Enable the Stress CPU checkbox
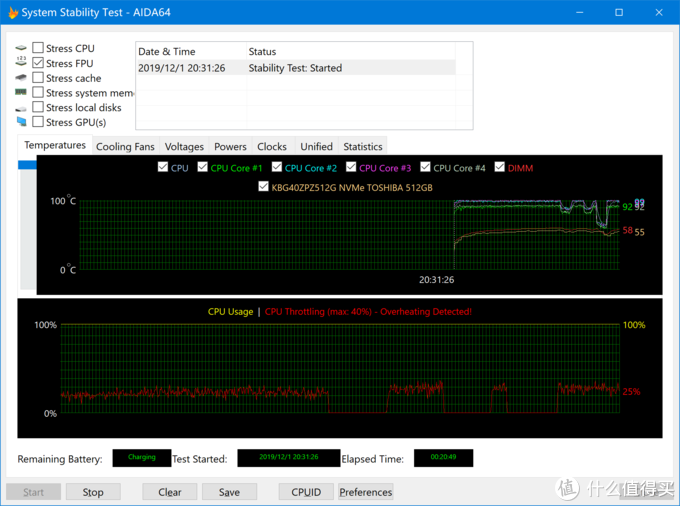Screen dimensions: 680x506 pos(38,48)
